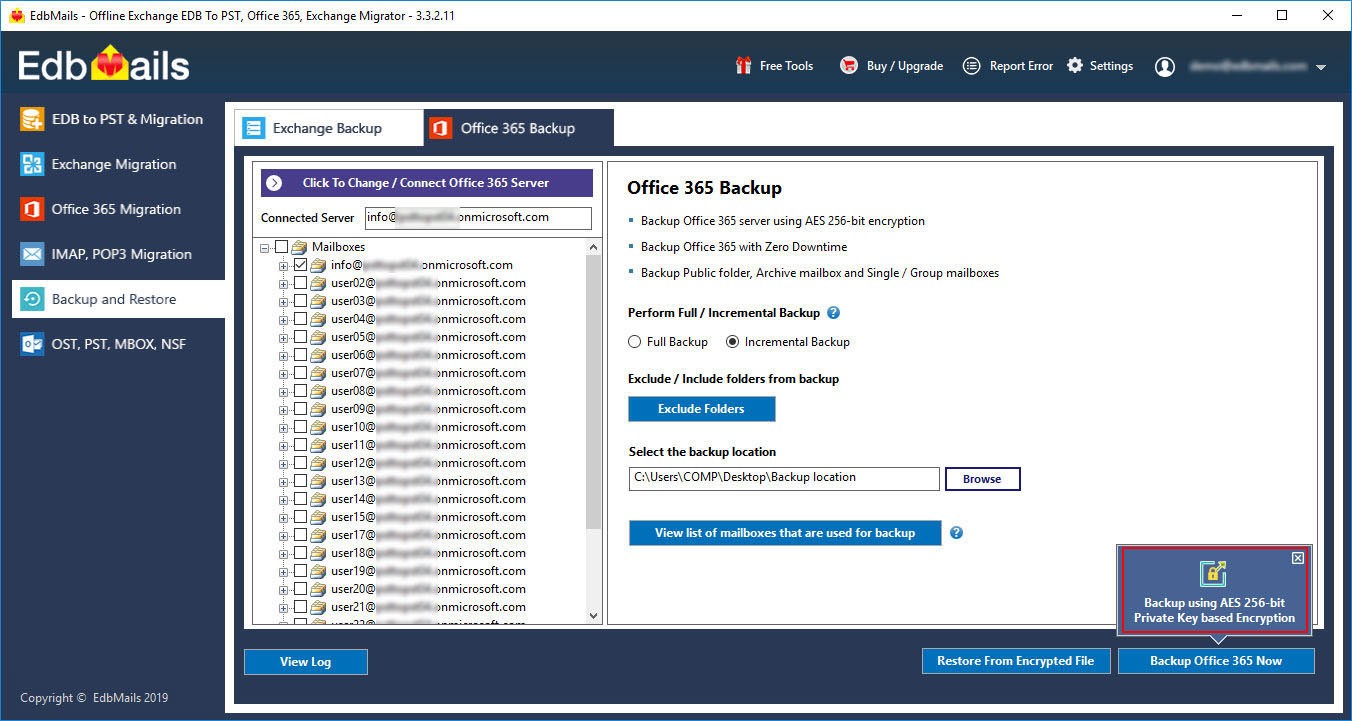This screenshot has width=1352, height=721.
Task: Click the EdbMails logo
Action: [104, 65]
